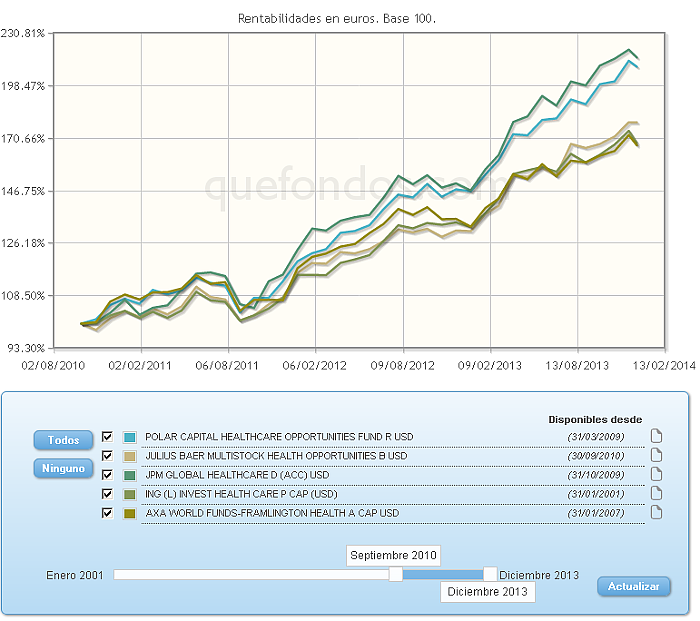Click the tan Julius Baer color swatch

coord(130,456)
